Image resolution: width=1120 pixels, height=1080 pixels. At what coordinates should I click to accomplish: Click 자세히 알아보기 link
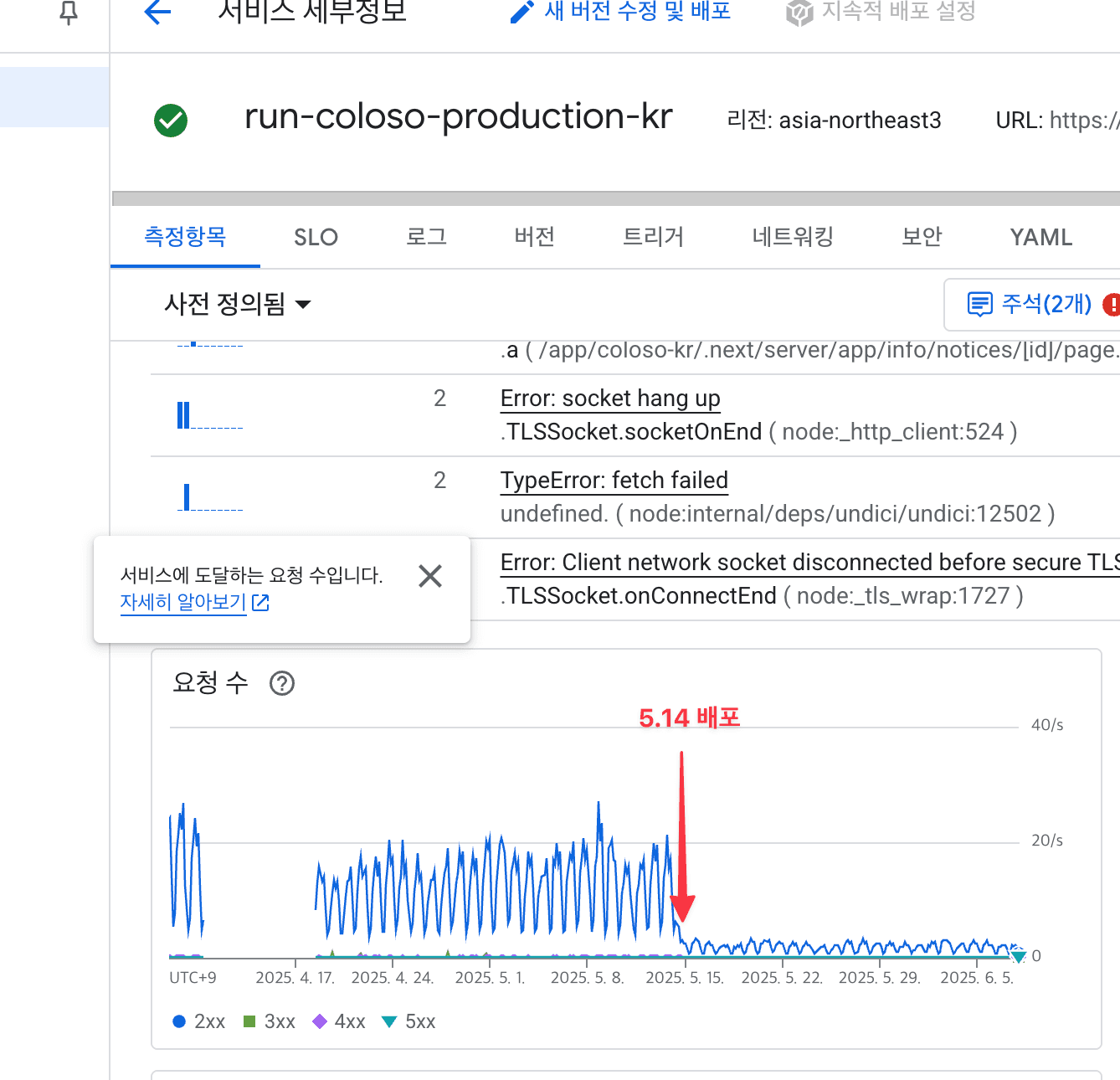pyautogui.click(x=194, y=602)
